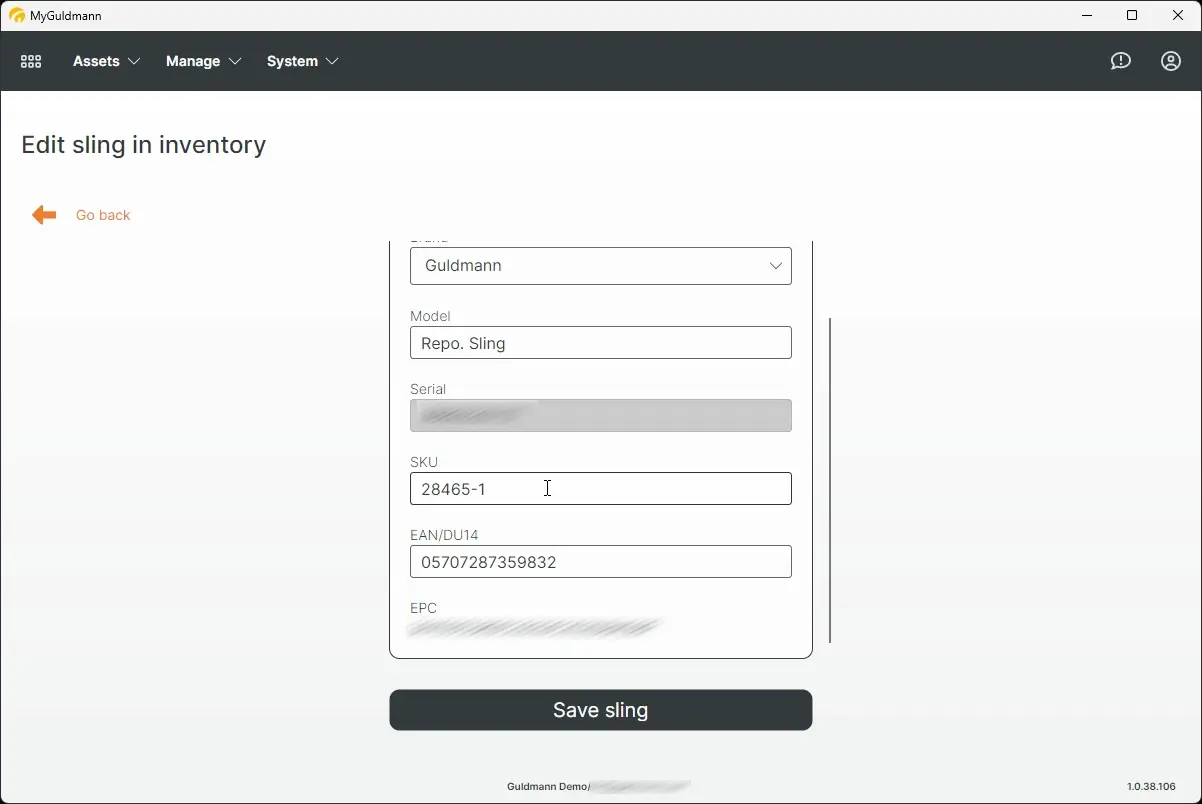Expand the Manage menu chevron
The width and height of the screenshot is (1202, 804).
[236, 61]
